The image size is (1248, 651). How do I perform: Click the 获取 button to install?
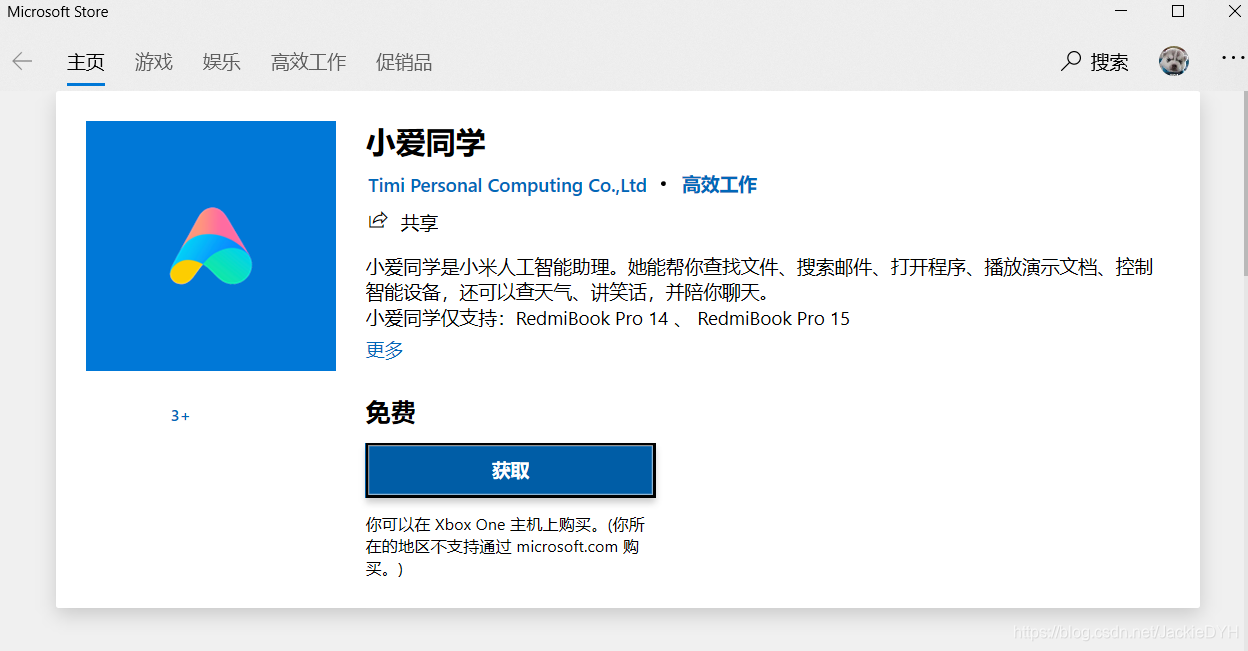(510, 471)
